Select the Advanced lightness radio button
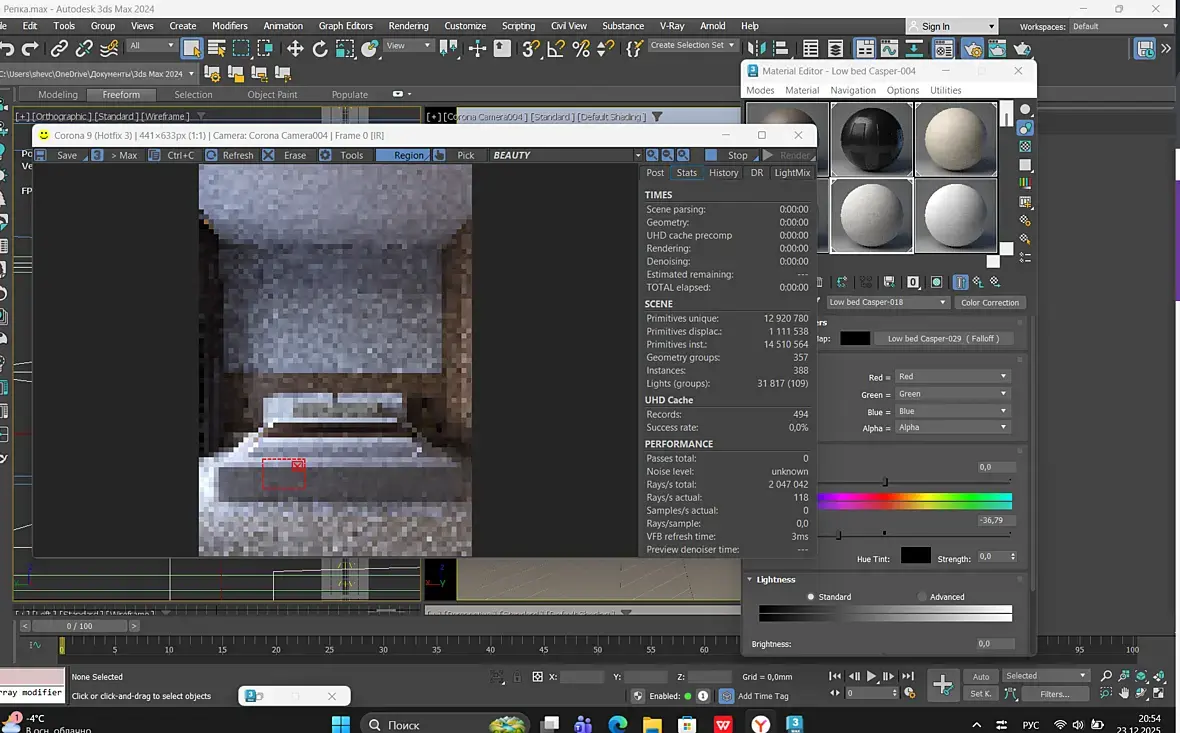This screenshot has width=1180, height=733. (x=922, y=597)
